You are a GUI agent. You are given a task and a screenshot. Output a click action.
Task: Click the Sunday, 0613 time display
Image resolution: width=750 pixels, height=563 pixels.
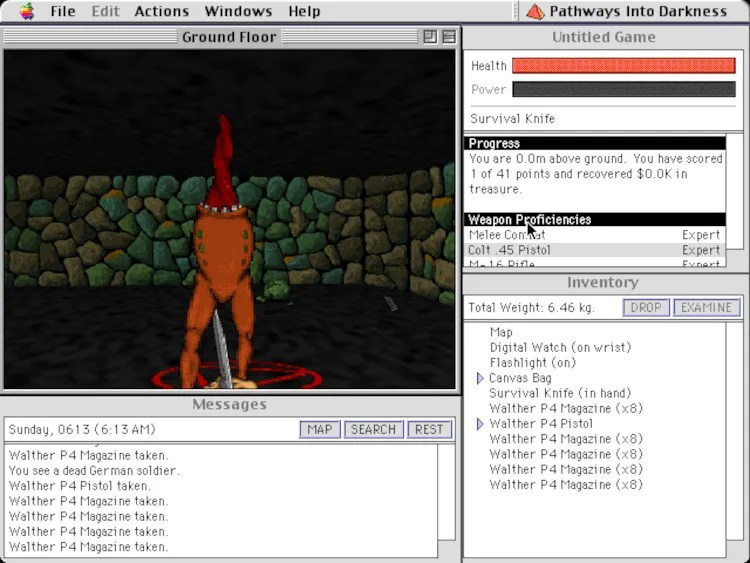coord(82,429)
